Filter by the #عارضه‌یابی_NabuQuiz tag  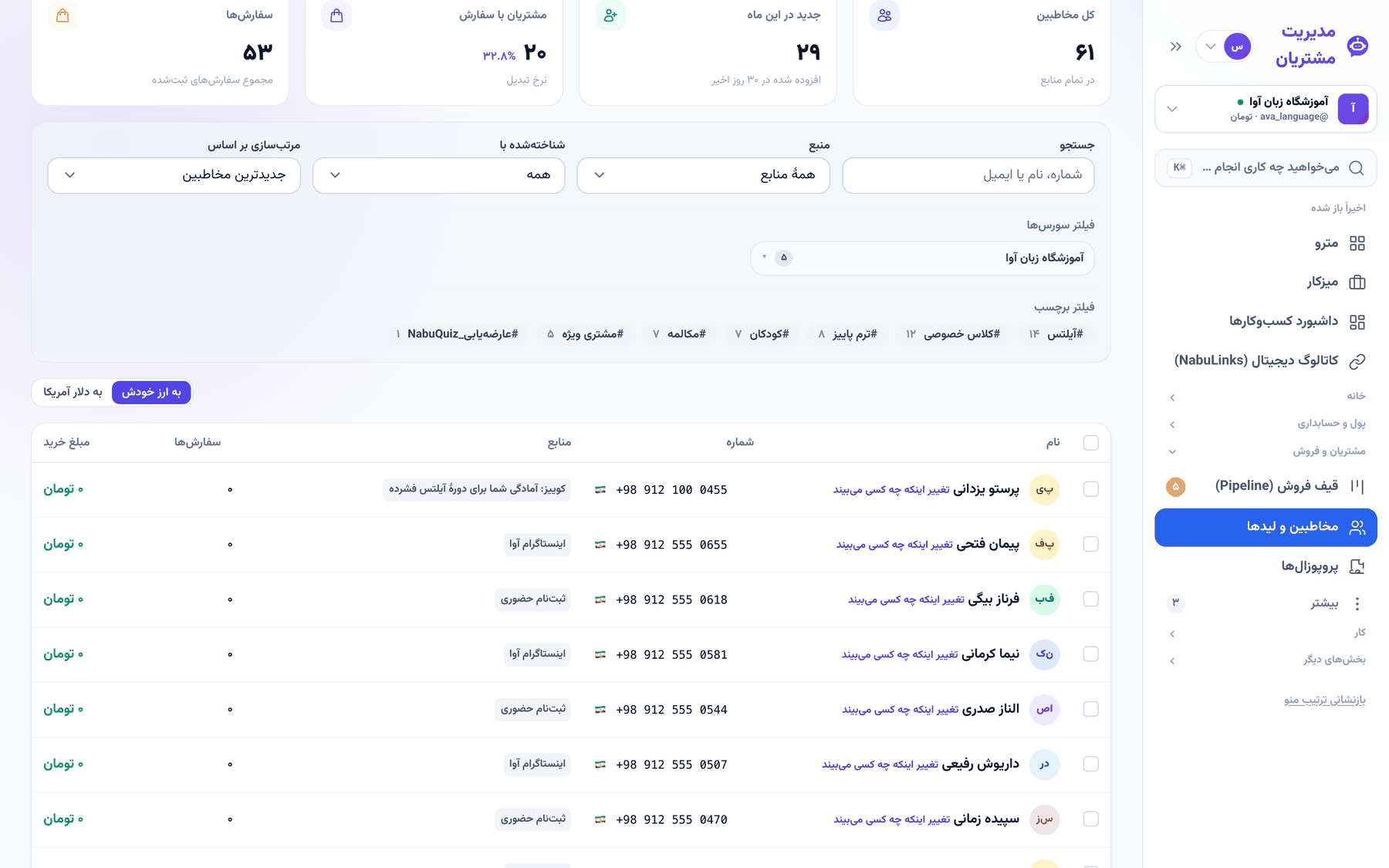coord(457,334)
